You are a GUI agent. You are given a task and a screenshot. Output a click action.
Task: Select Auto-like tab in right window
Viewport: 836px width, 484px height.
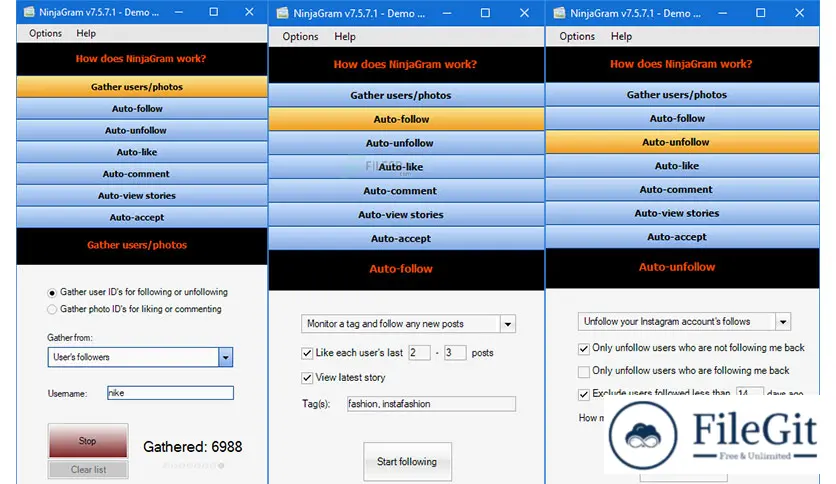coord(682,166)
